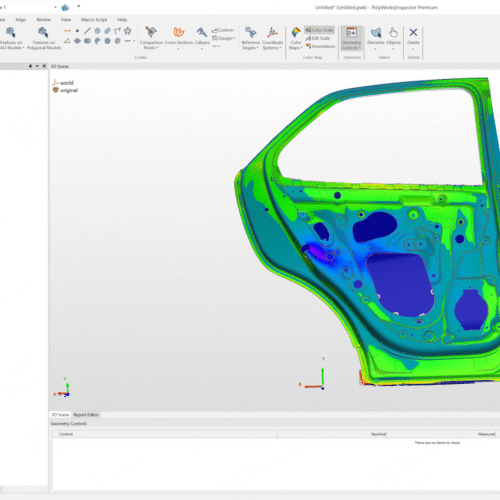Click 'world' coordinate system label in scene
Image resolution: width=500 pixels, height=500 pixels.
click(67, 83)
